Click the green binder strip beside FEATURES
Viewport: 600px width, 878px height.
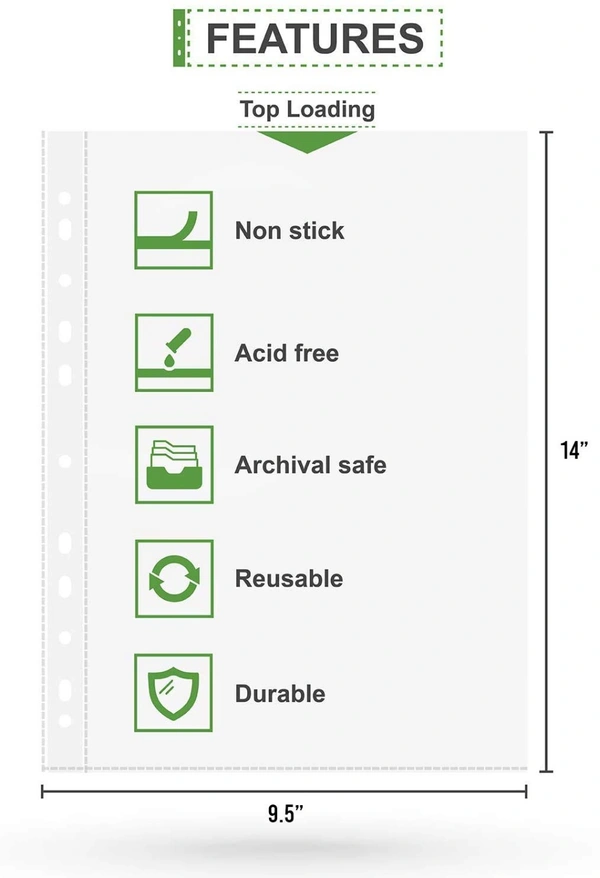pyautogui.click(x=180, y=38)
